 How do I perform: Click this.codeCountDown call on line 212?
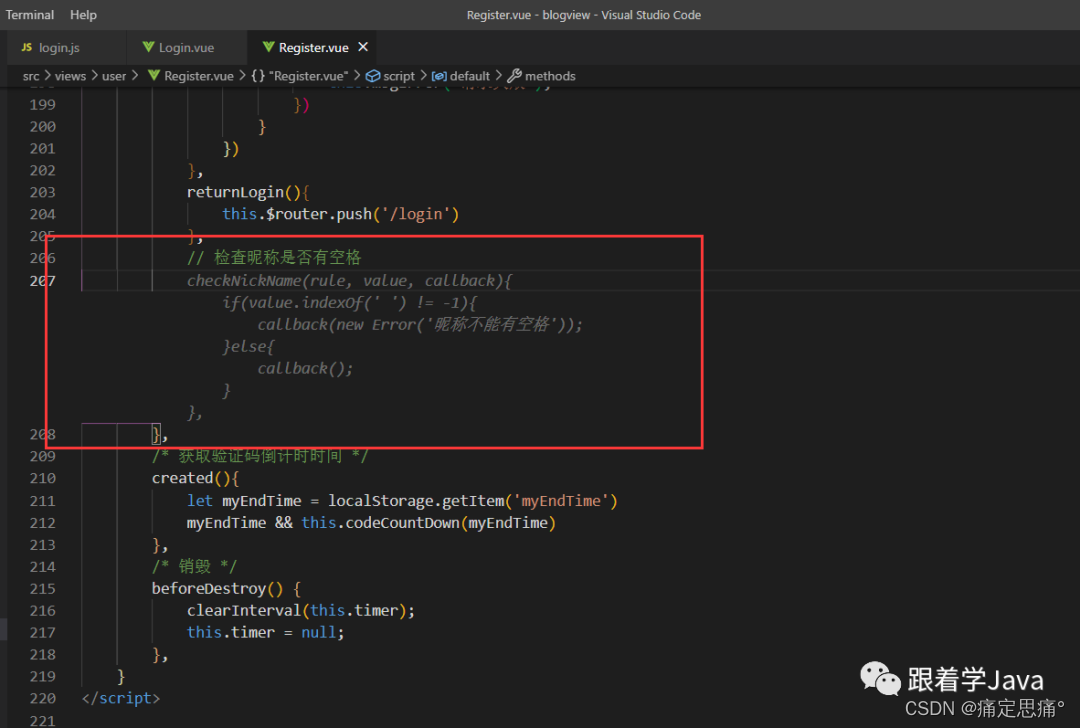coord(380,523)
